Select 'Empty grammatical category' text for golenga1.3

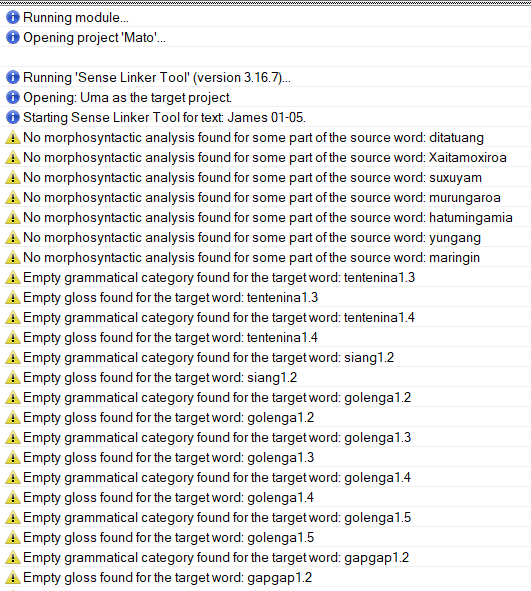point(217,437)
